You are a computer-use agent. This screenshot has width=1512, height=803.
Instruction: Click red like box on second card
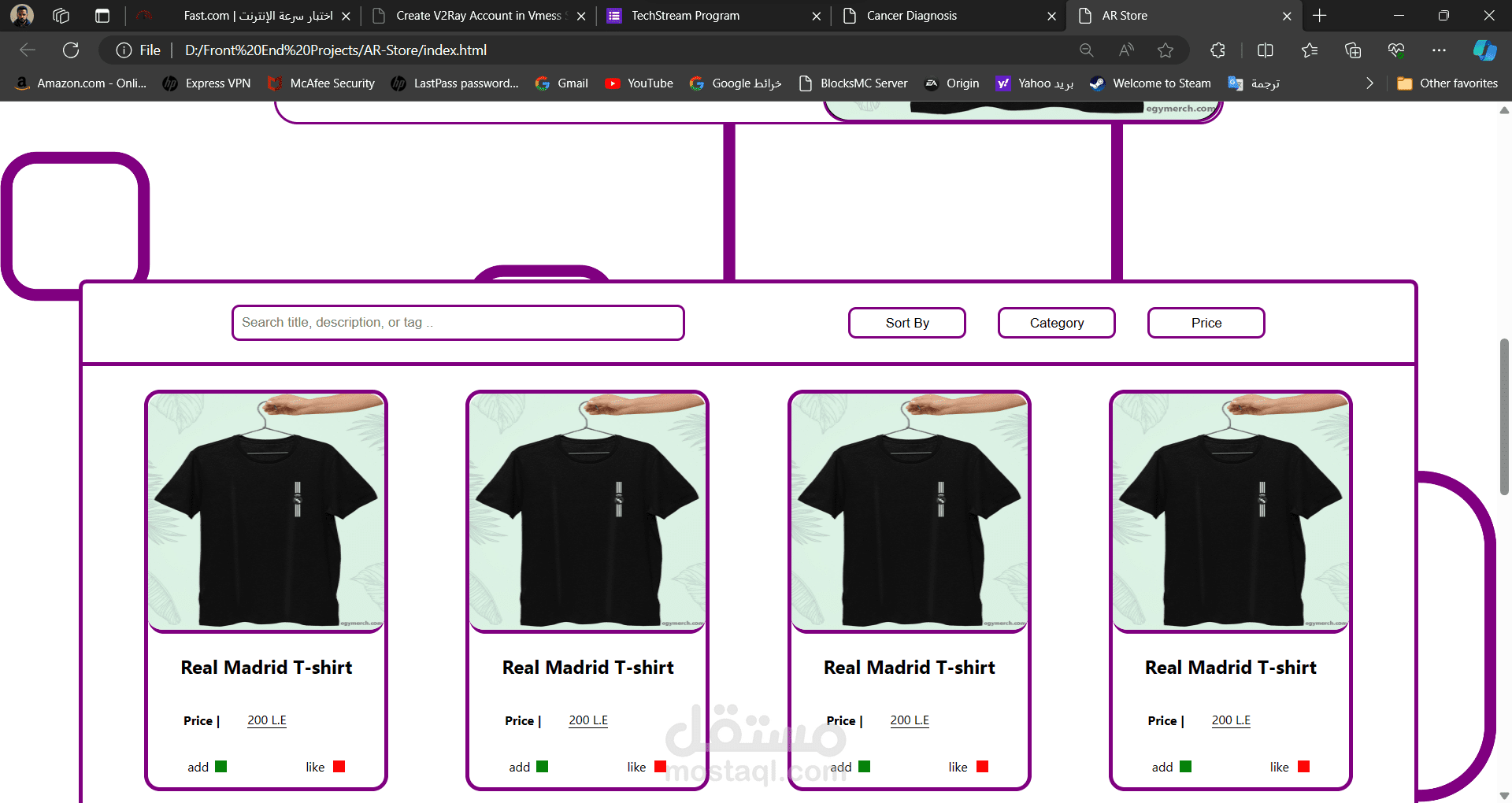(660, 766)
